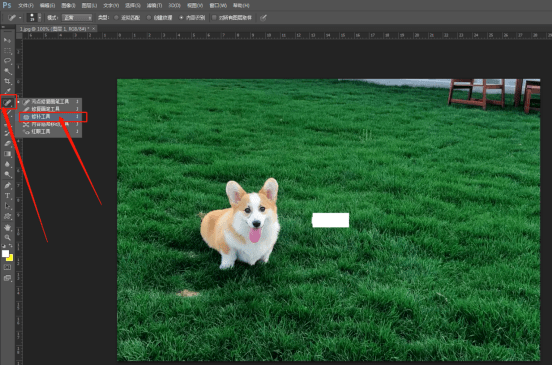Select the Lasso tool
Screen dimensions: 553x365
[7, 61]
